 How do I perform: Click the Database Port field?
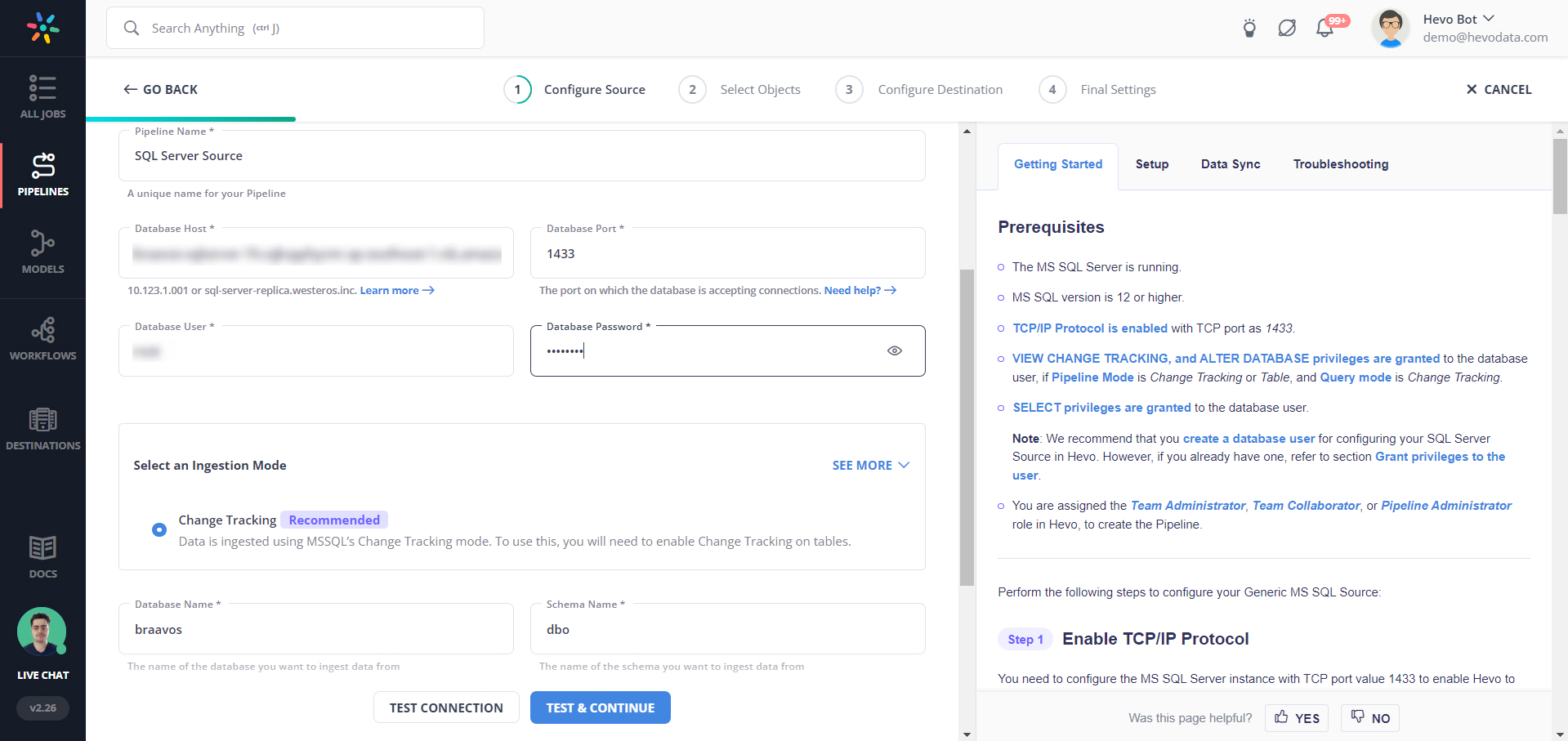click(727, 253)
